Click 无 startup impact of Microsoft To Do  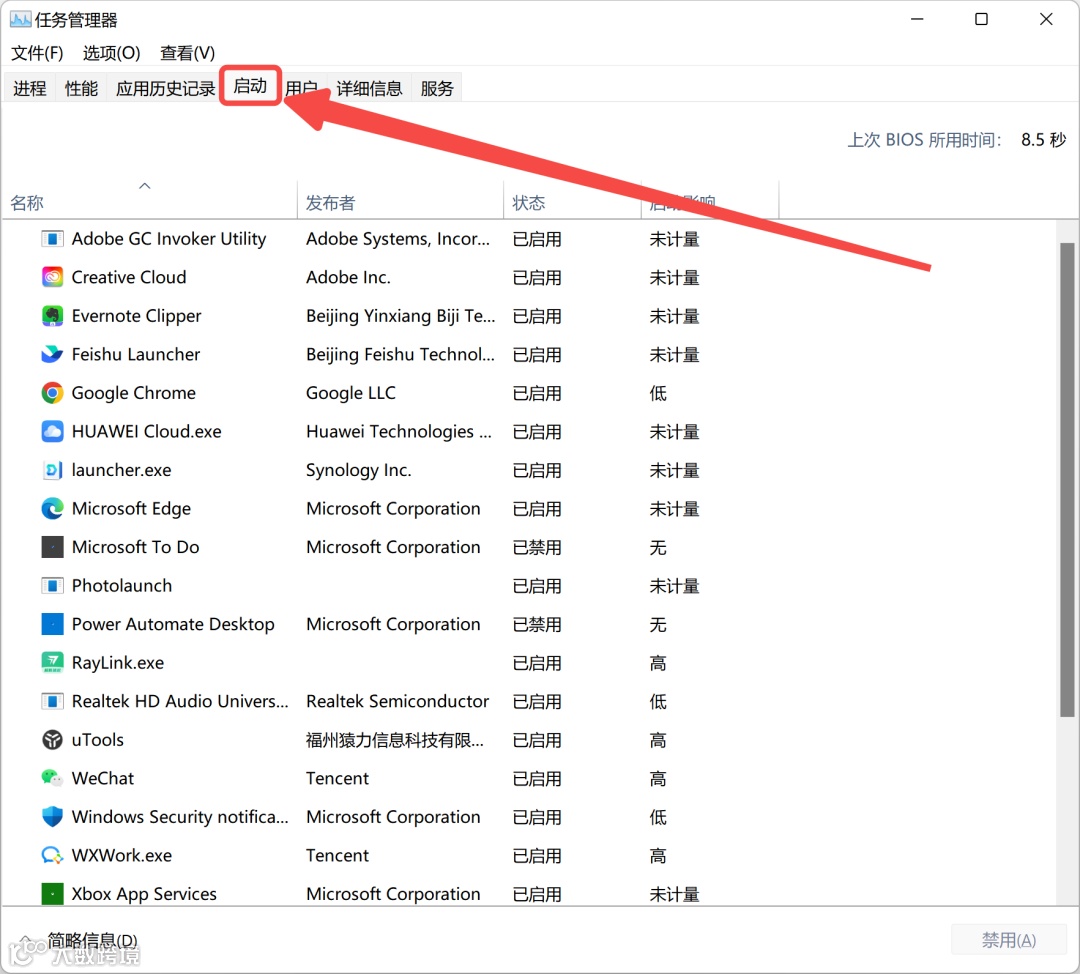click(658, 548)
